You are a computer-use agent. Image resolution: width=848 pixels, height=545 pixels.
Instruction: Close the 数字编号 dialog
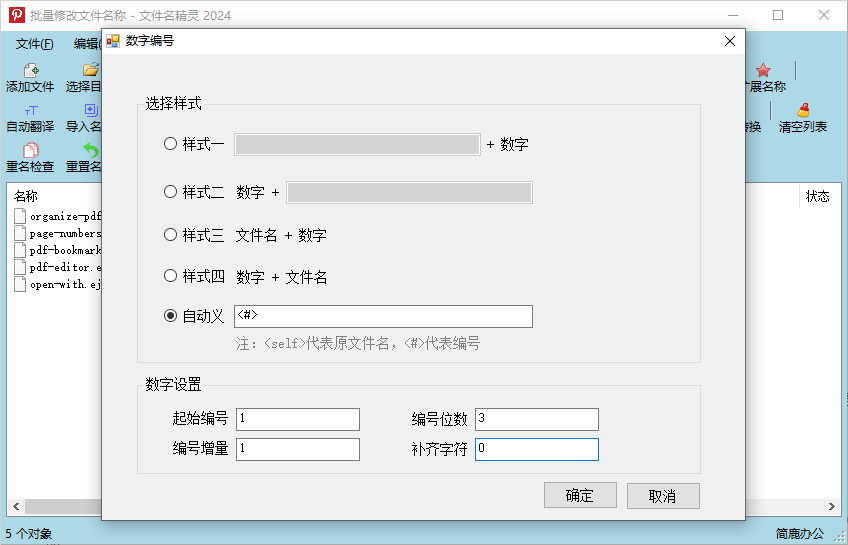730,41
